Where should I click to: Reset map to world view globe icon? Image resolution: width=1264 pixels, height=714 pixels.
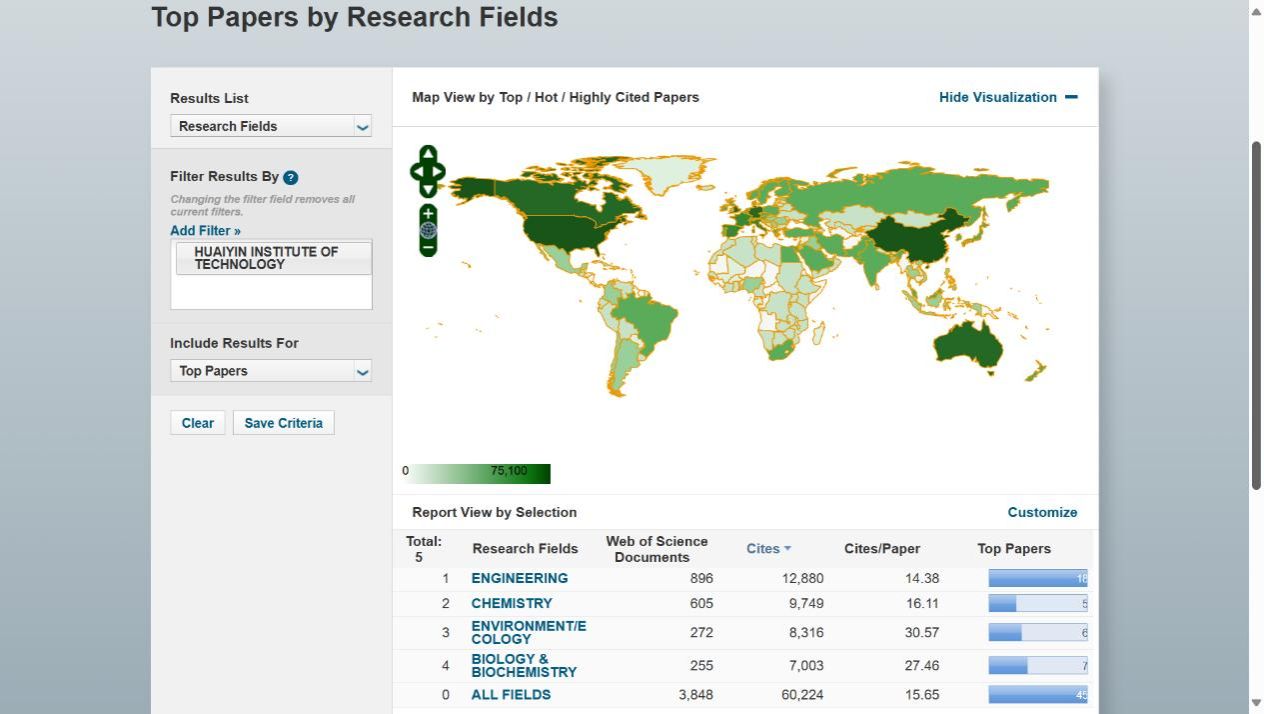point(428,230)
